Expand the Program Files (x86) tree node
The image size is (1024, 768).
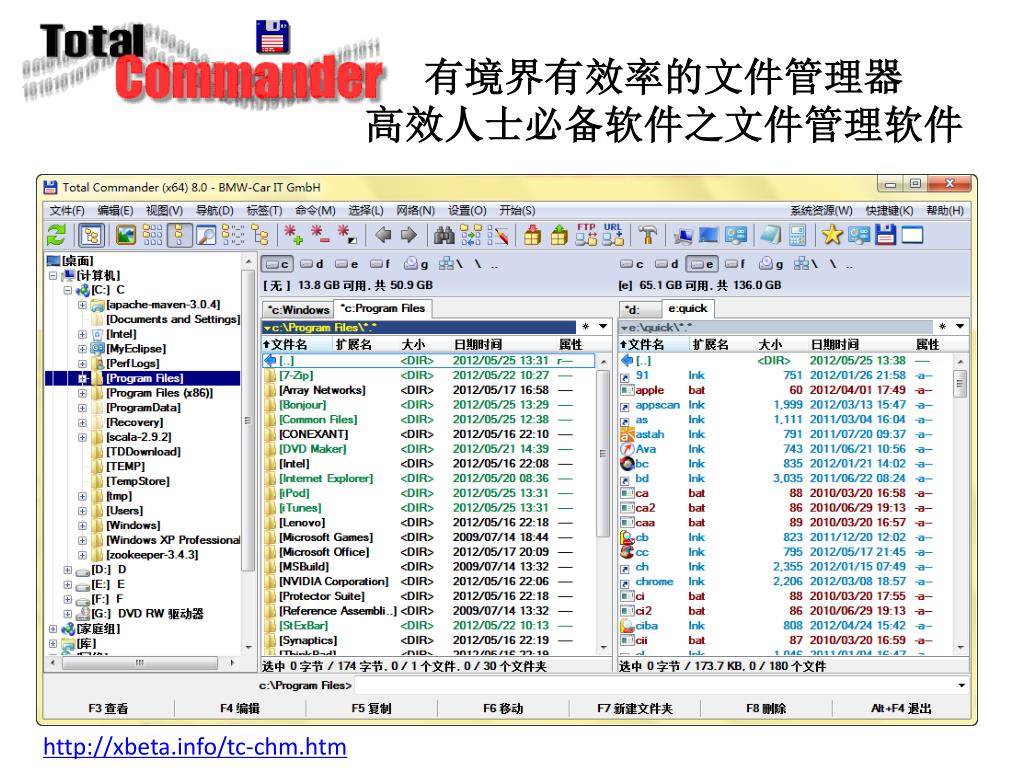pyautogui.click(x=82, y=393)
